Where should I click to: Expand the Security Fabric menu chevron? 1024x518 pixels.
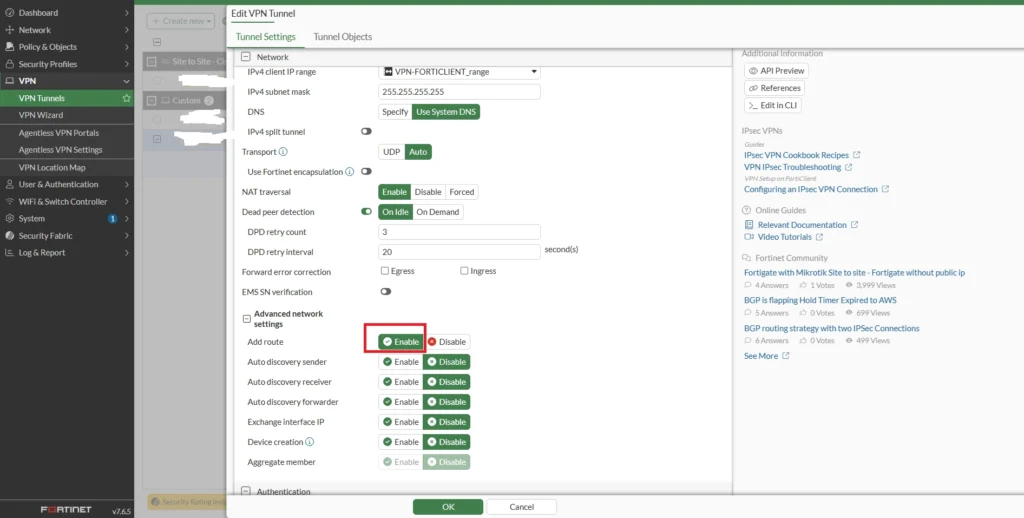[126, 236]
